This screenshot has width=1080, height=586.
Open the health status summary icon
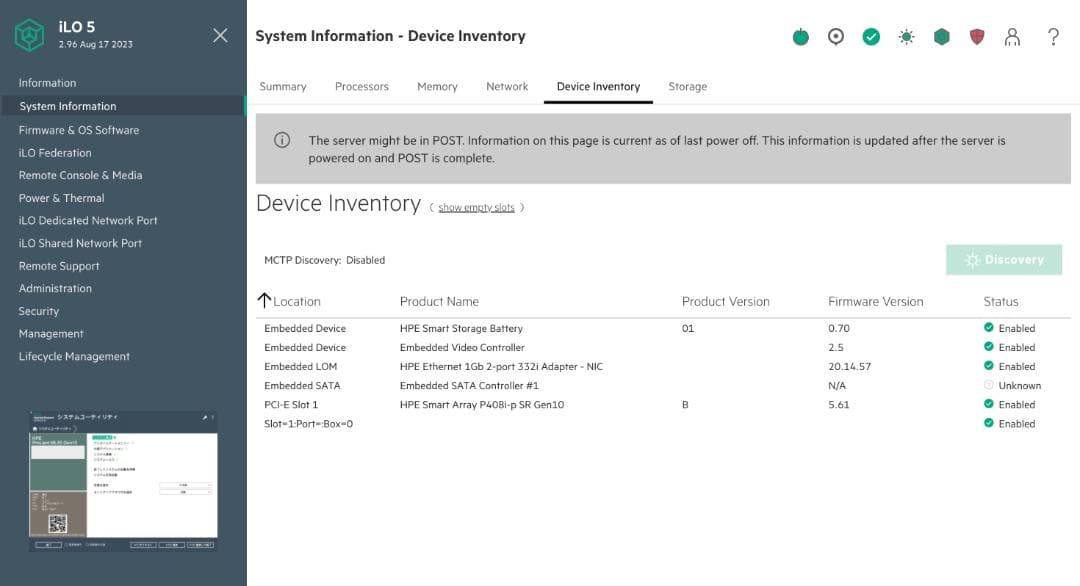871,36
